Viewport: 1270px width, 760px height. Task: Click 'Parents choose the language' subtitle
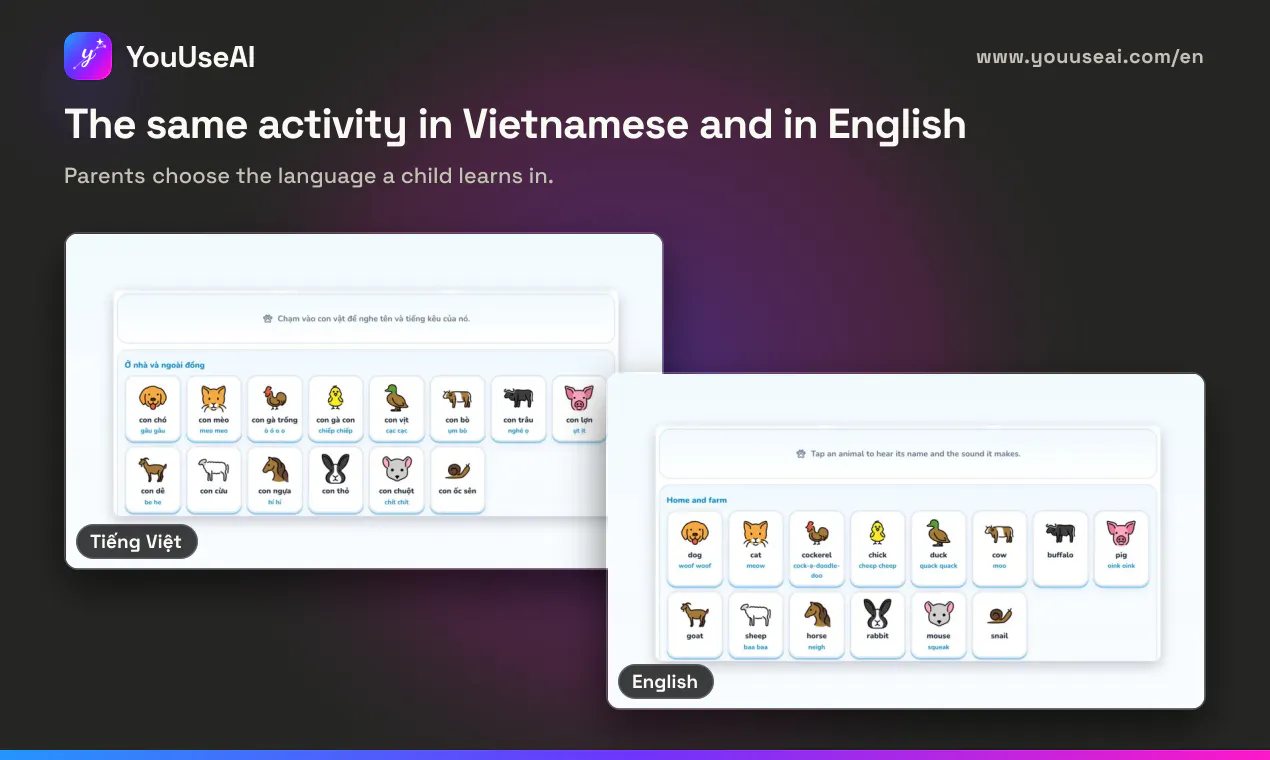pos(309,176)
